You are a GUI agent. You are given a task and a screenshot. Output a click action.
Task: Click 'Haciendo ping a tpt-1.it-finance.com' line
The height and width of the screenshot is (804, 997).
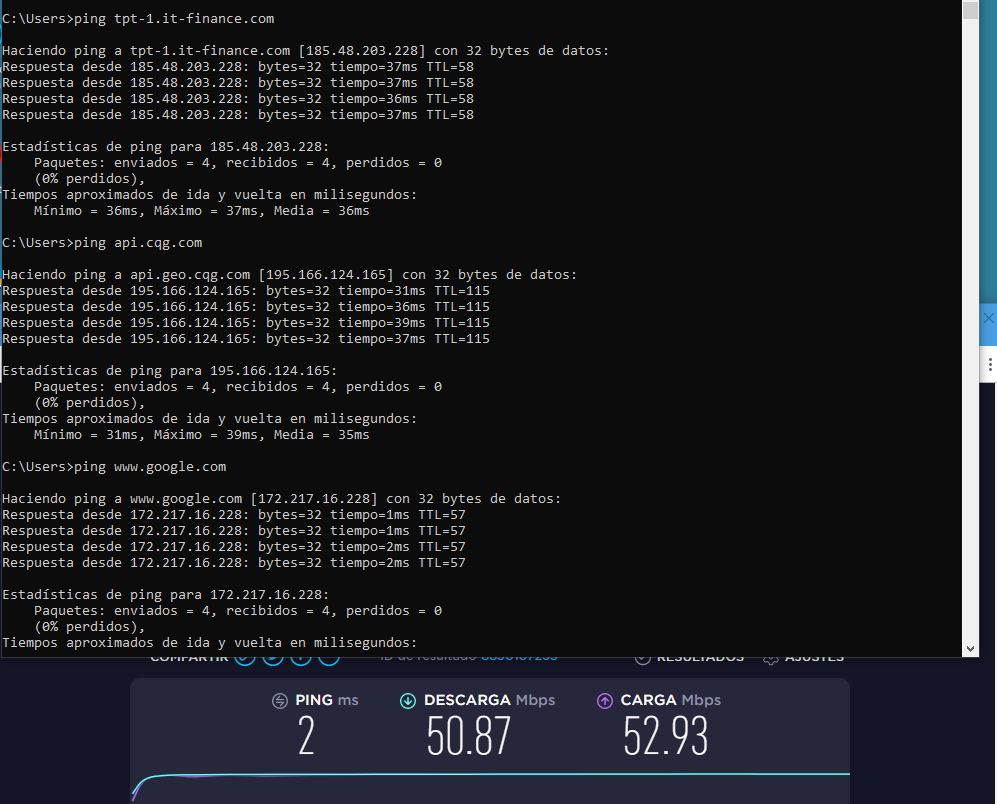305,51
